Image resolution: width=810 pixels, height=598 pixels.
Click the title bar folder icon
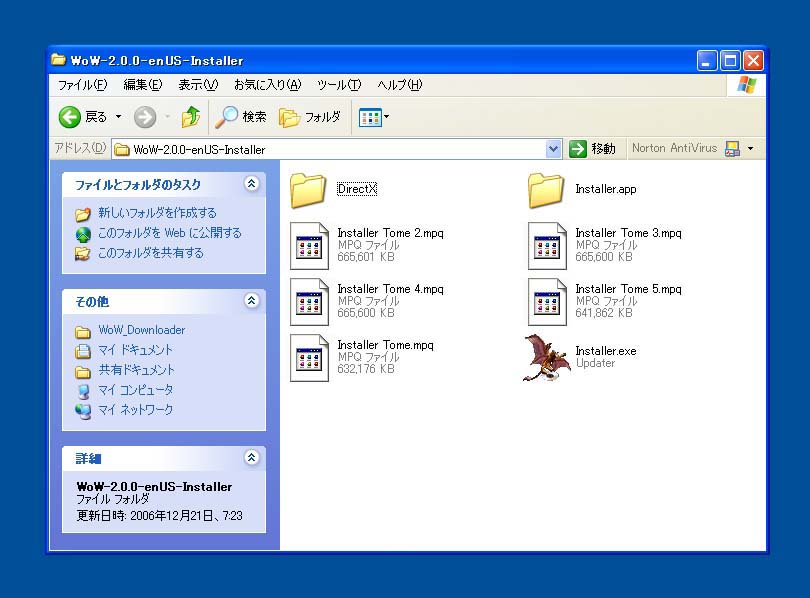coord(59,60)
